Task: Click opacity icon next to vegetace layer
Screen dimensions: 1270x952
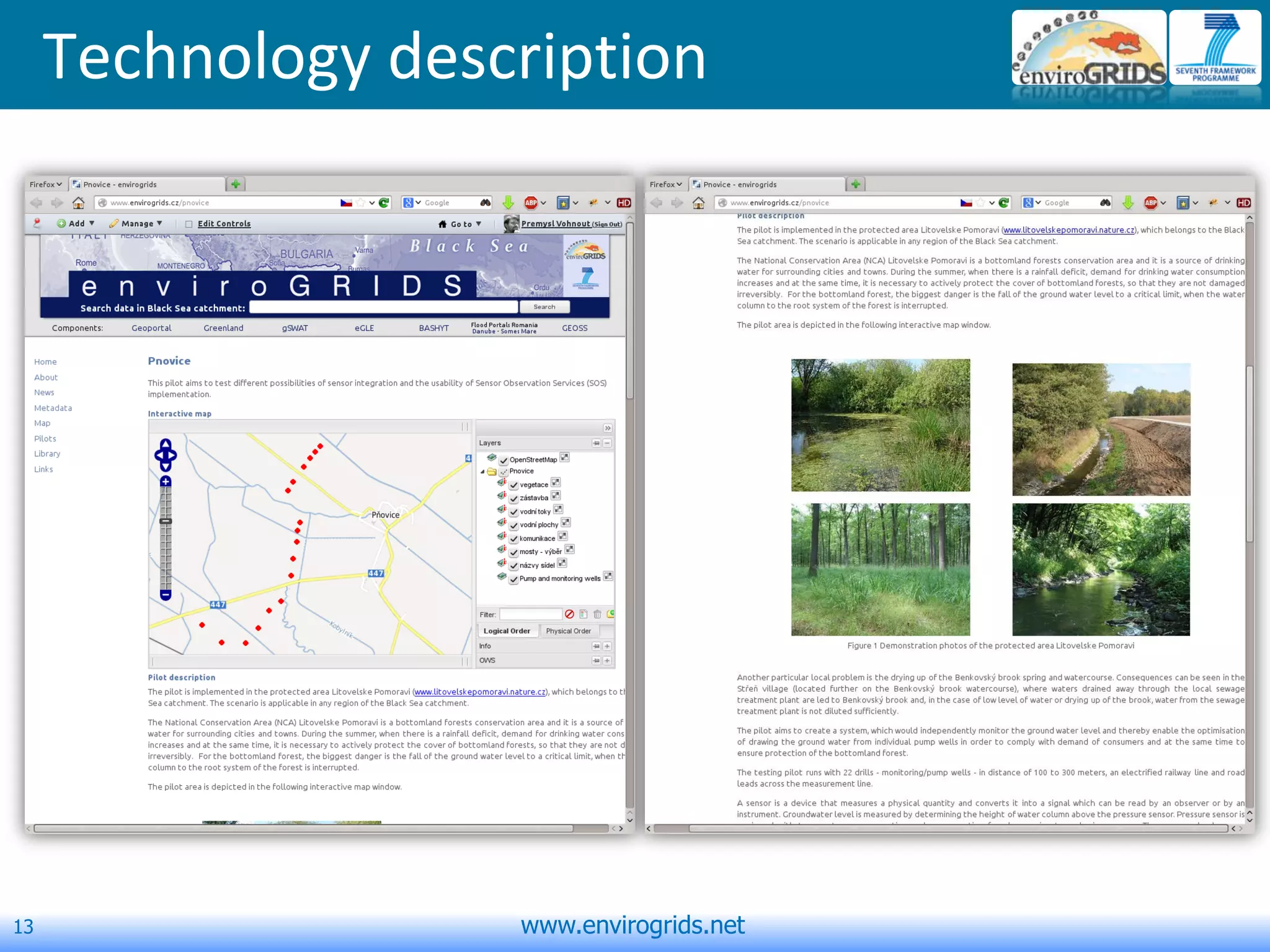Action: click(x=556, y=483)
